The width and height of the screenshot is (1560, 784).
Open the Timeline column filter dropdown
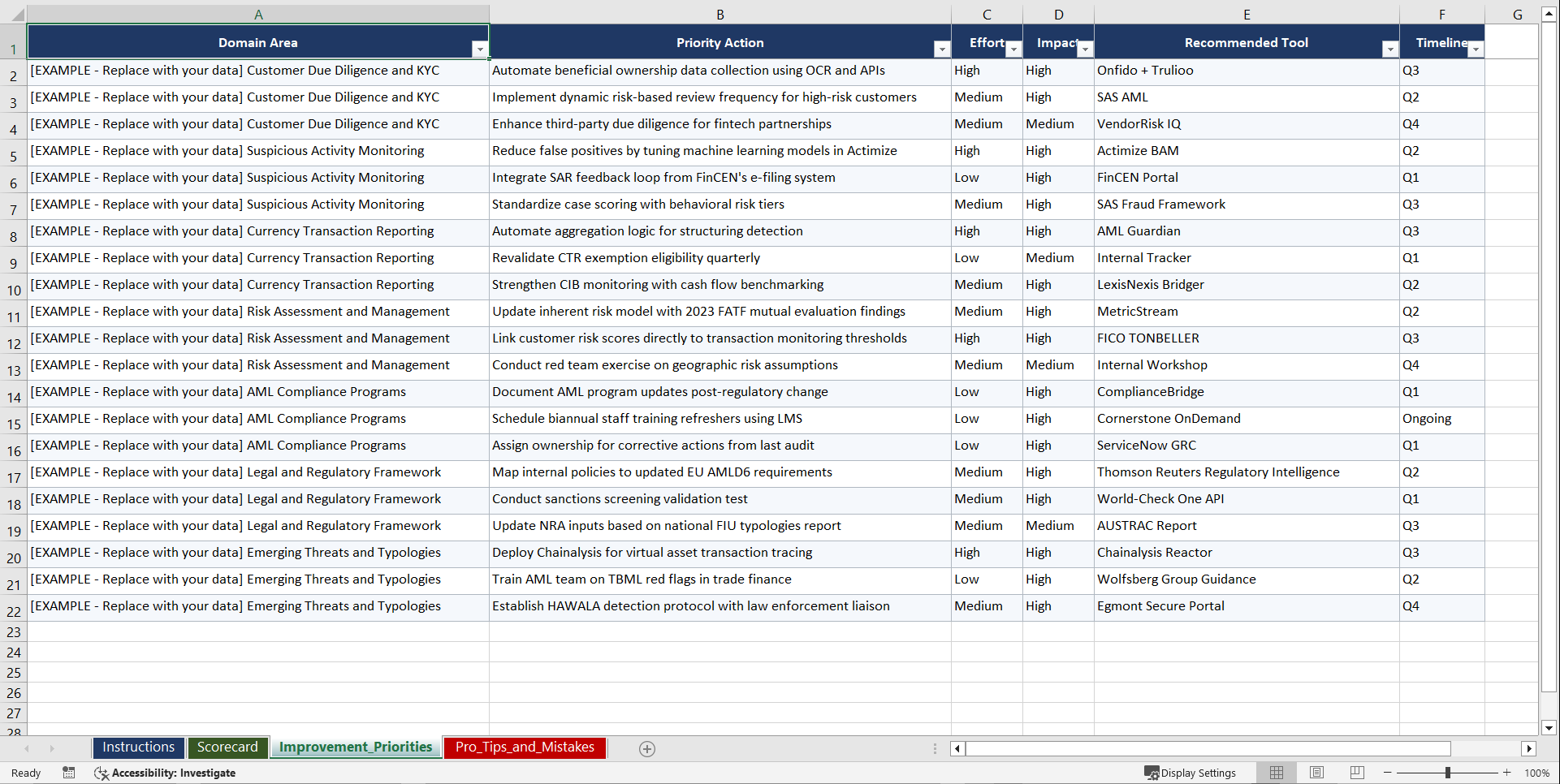point(1476,49)
